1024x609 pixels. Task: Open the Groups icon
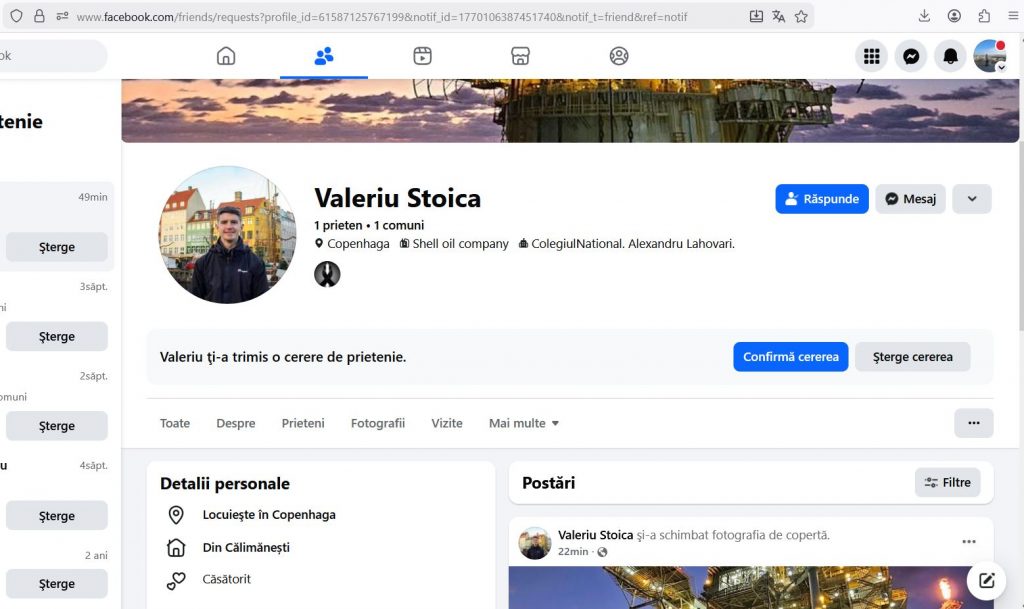[x=619, y=56]
